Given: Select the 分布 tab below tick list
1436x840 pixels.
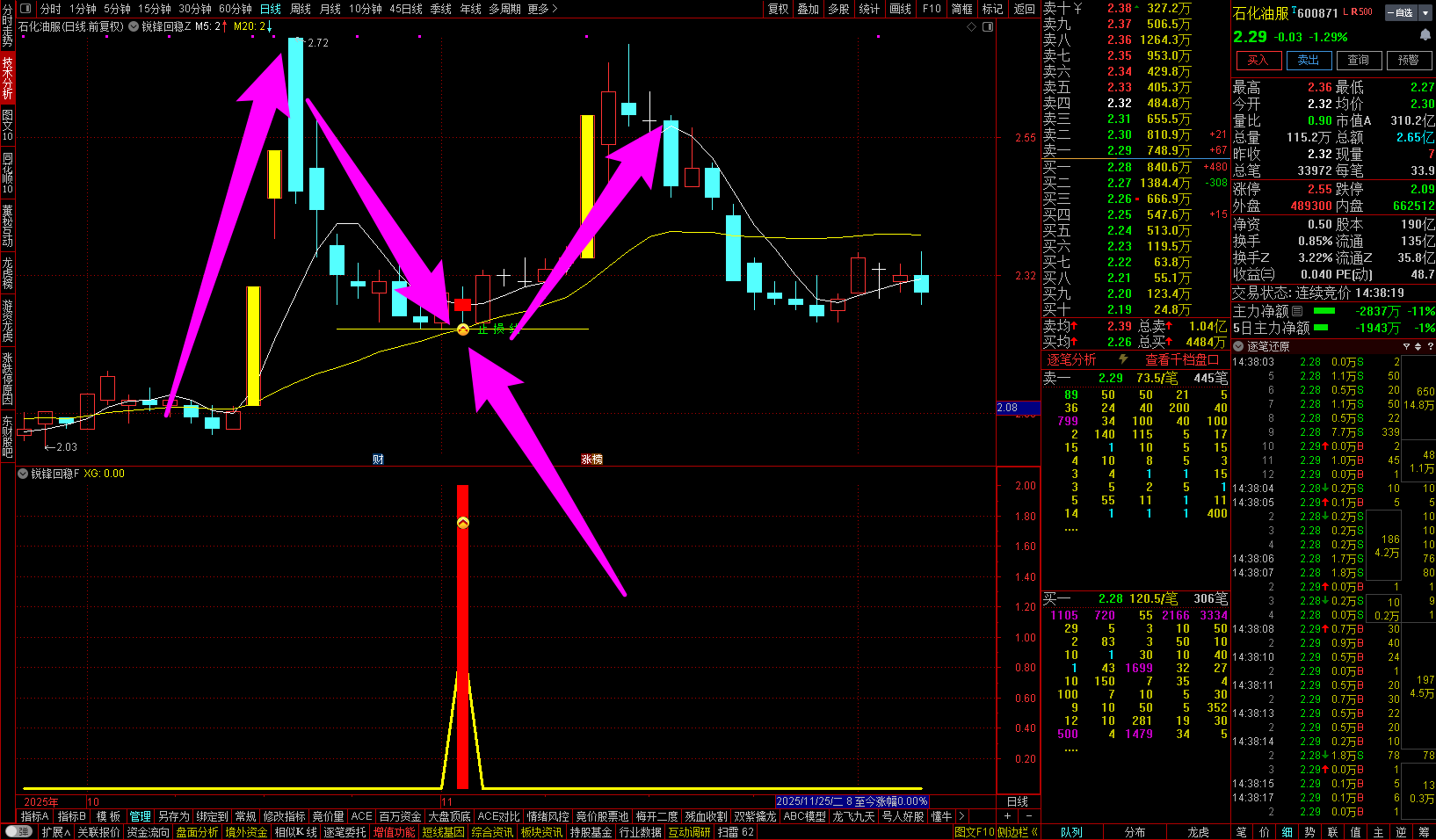Looking at the screenshot, I should click(x=1135, y=832).
